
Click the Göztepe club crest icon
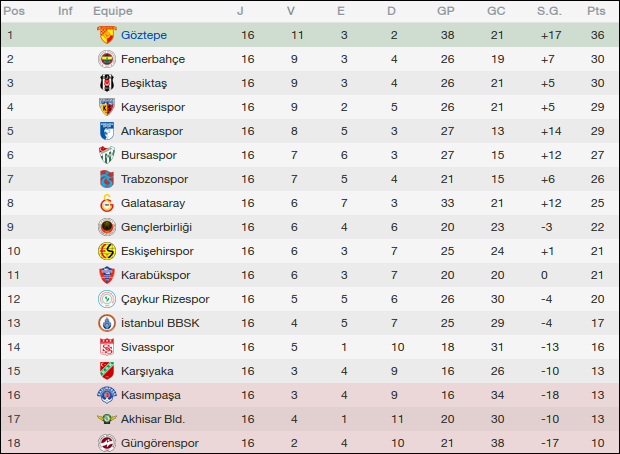coord(107,35)
